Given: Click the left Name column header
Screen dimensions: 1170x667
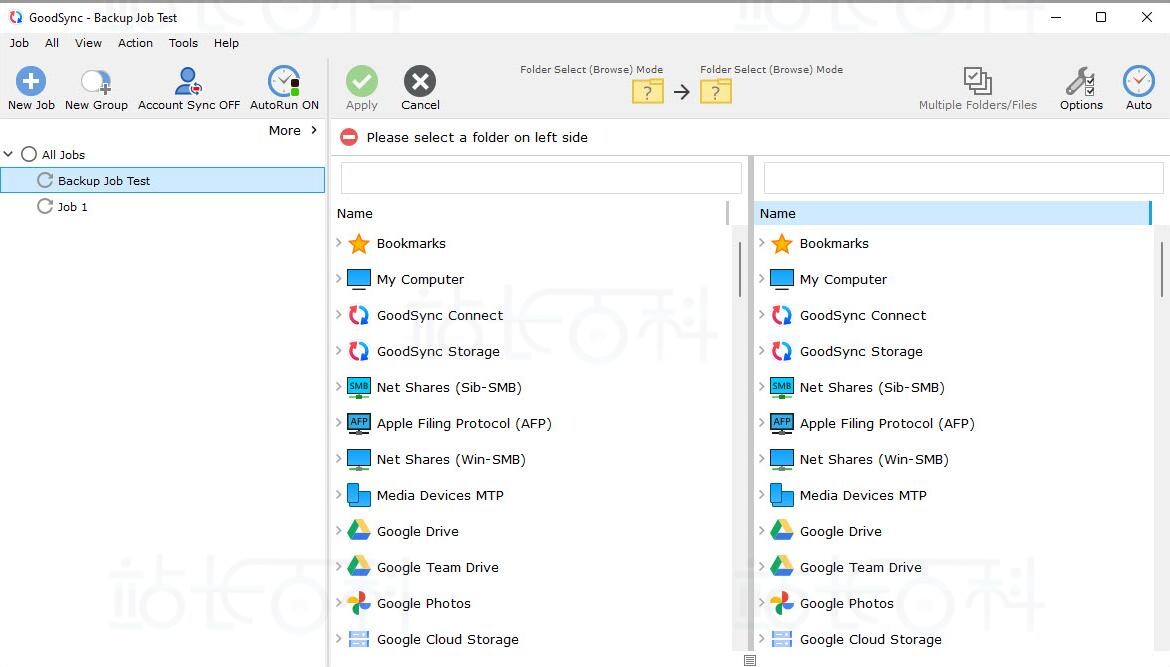Looking at the screenshot, I should (531, 213).
